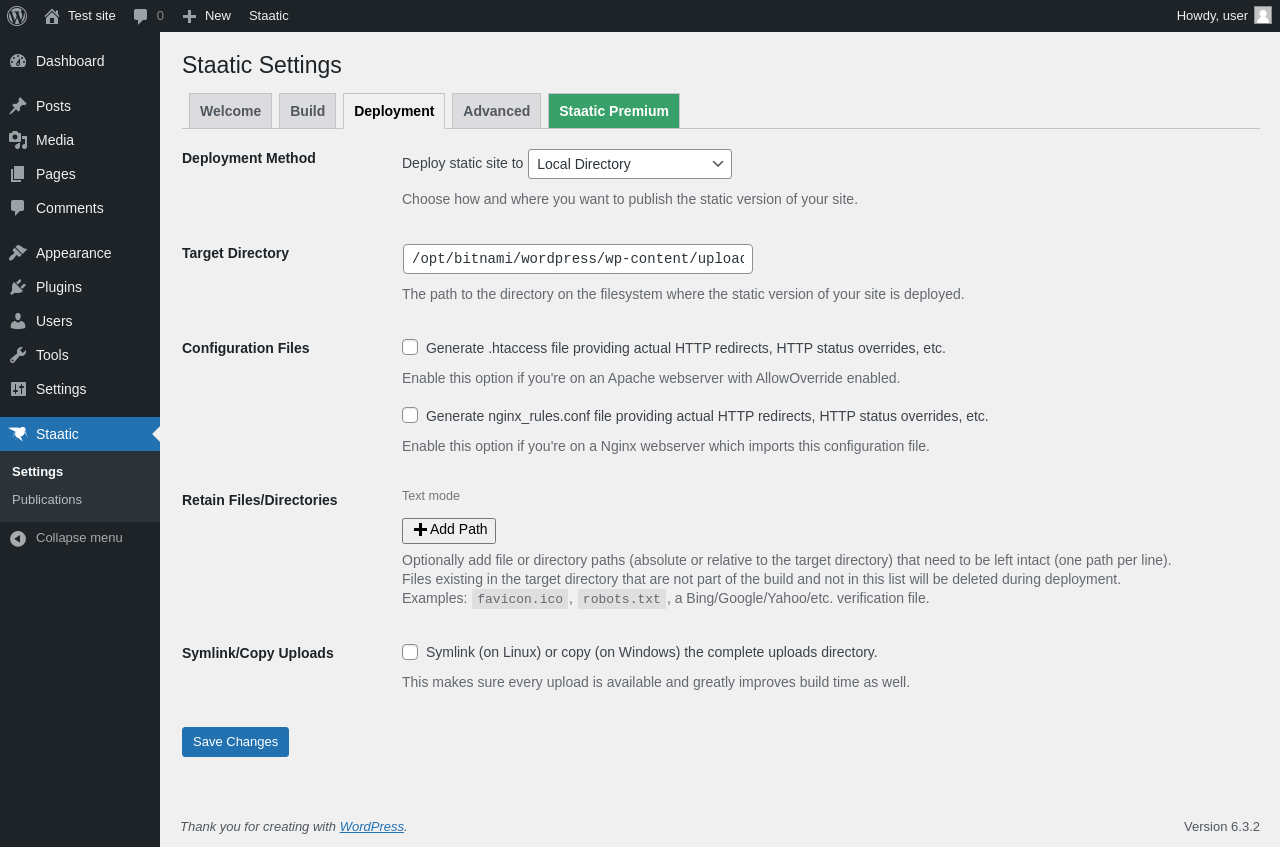Open the Posts menu

point(80,106)
